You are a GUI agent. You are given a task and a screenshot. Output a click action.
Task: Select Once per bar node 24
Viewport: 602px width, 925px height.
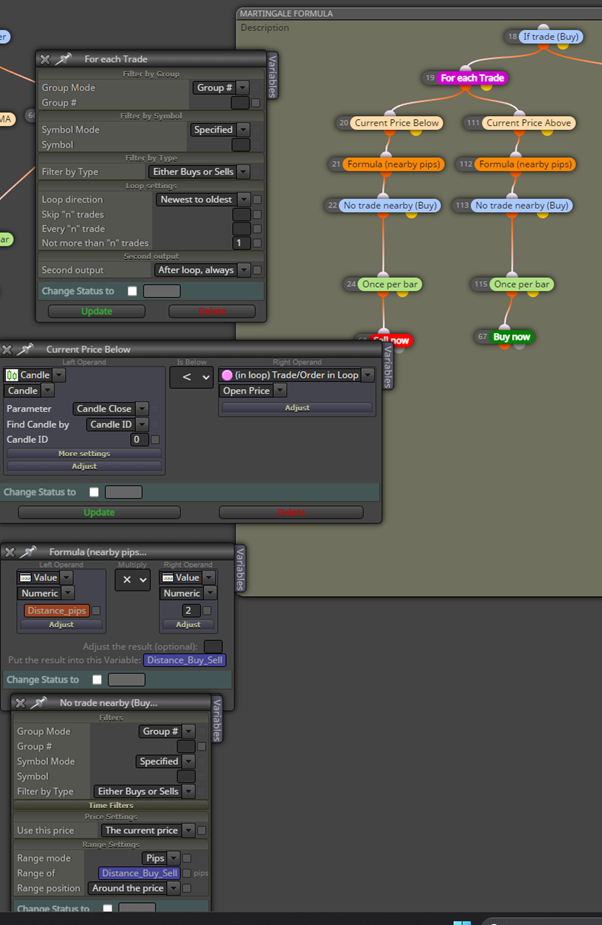[390, 284]
